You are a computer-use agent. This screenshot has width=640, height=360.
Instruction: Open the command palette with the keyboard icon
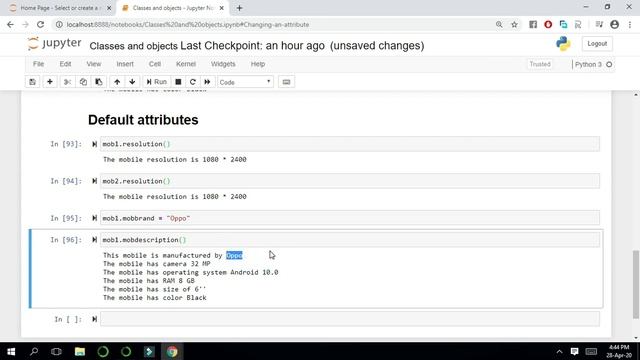[x=286, y=82]
